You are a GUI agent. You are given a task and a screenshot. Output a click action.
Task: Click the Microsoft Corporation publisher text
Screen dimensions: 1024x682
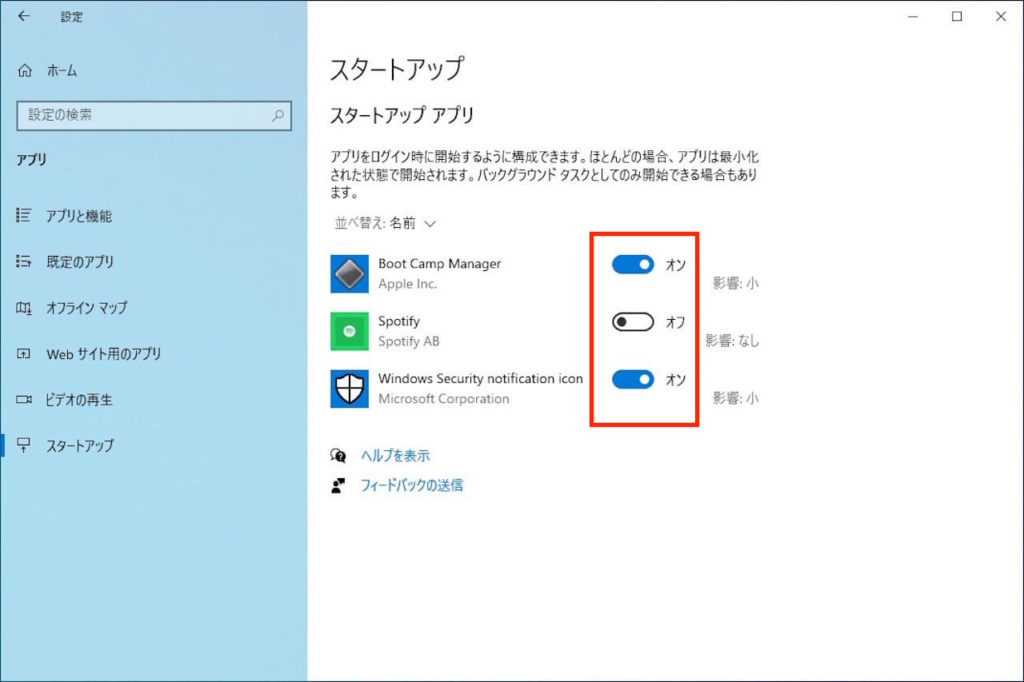pyautogui.click(x=443, y=399)
